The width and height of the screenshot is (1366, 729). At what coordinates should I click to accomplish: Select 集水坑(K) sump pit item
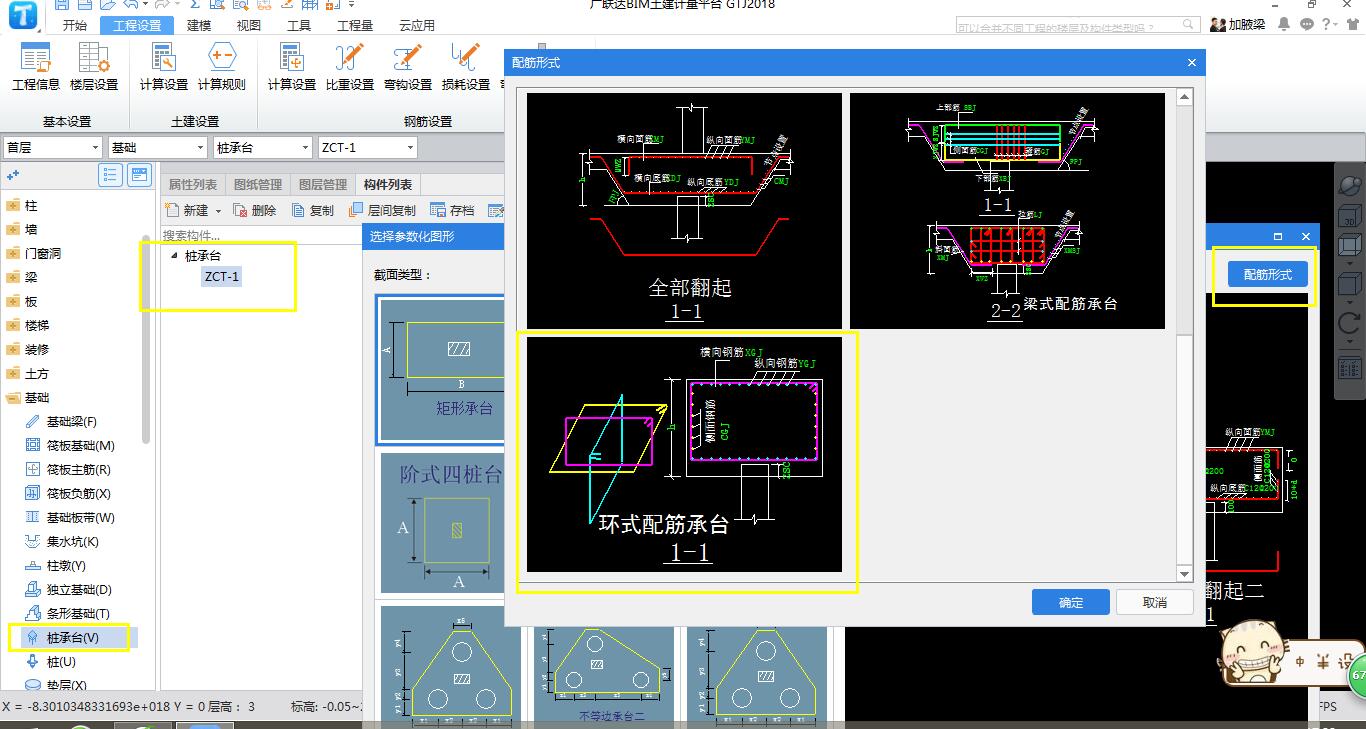[x=72, y=542]
